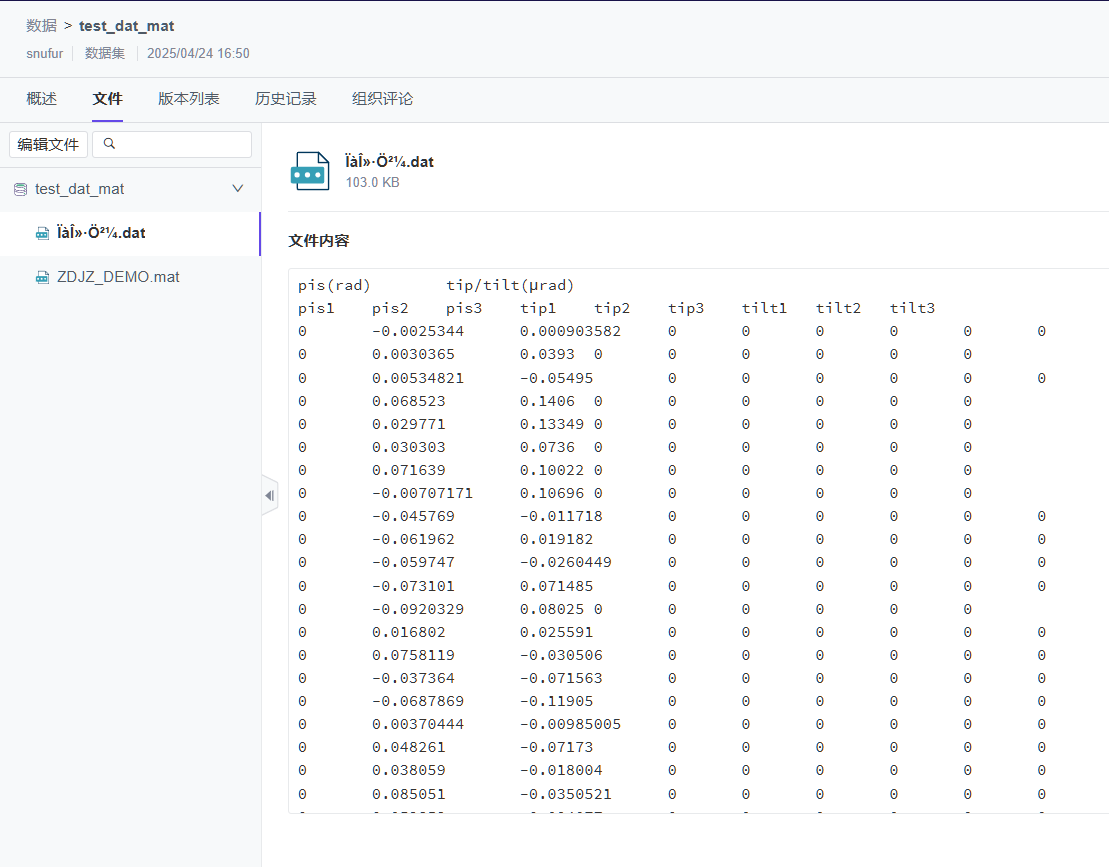Click the test_dat_mat breadcrumb title
Screen dimensions: 1109x867
tap(127, 26)
